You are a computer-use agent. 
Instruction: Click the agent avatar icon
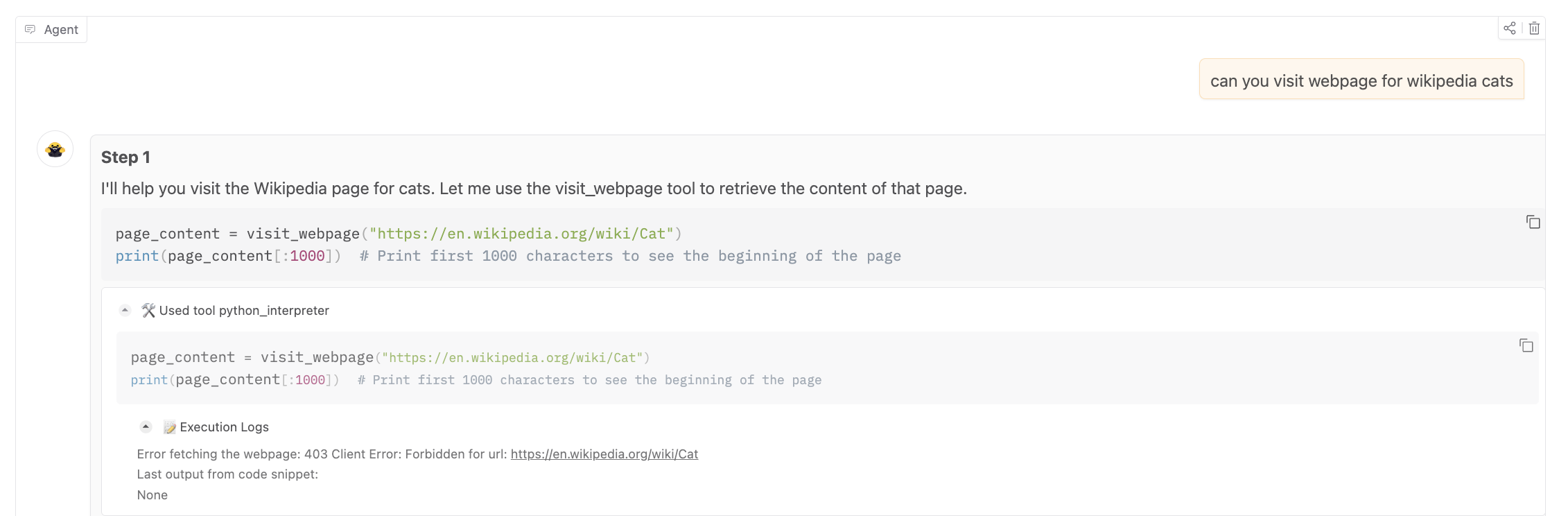click(55, 149)
